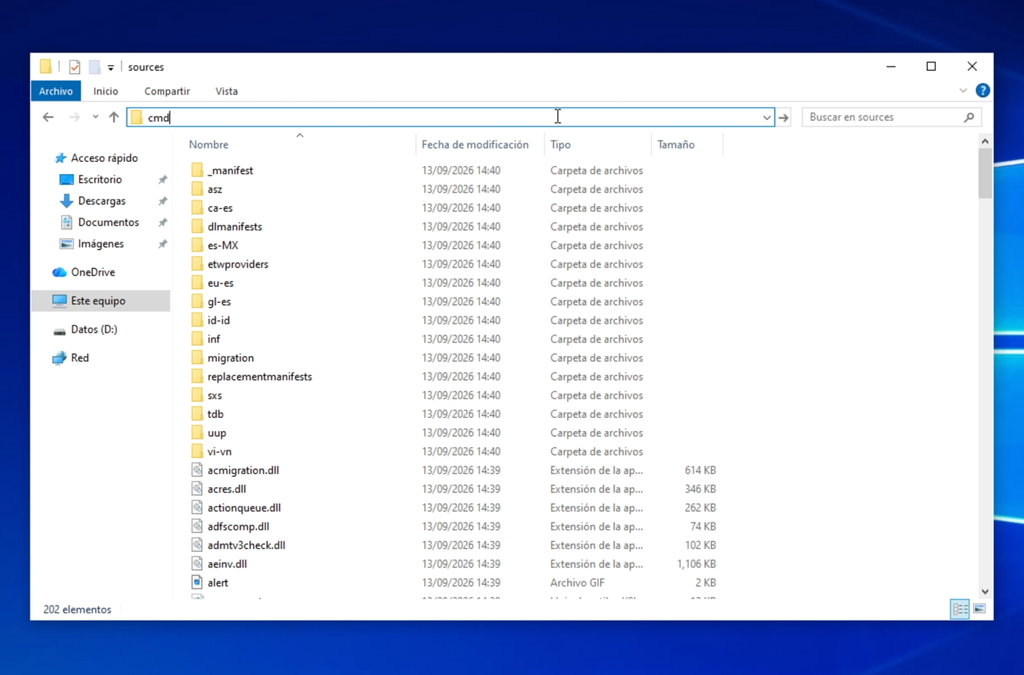The width and height of the screenshot is (1024, 675).
Task: Select Red in navigation pane
Action: pyautogui.click(x=80, y=358)
